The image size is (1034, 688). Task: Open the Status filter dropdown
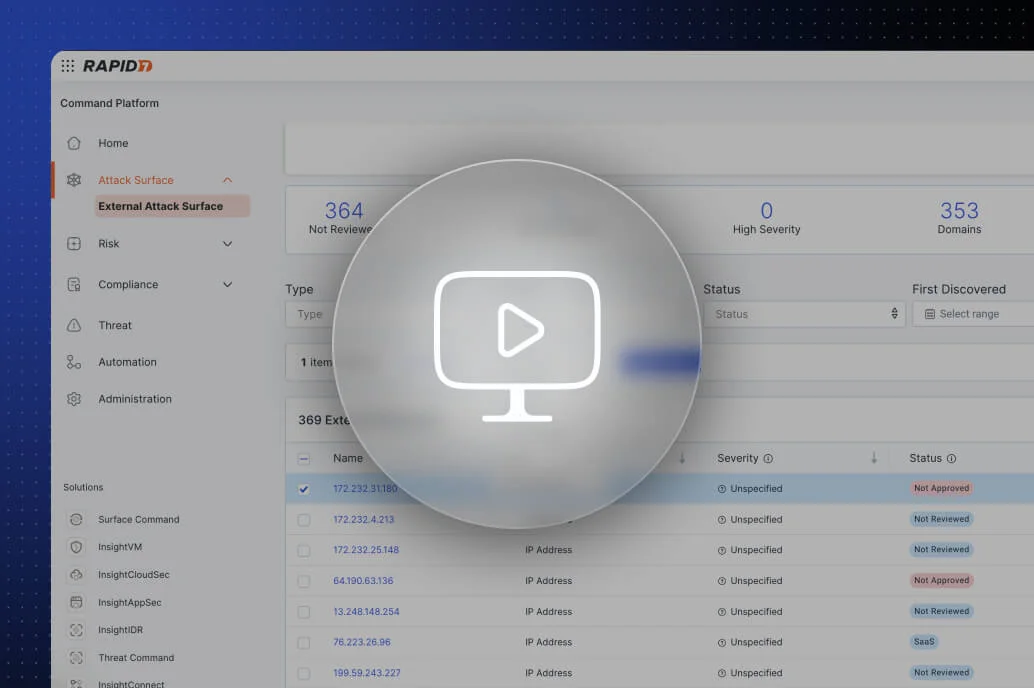tap(805, 314)
